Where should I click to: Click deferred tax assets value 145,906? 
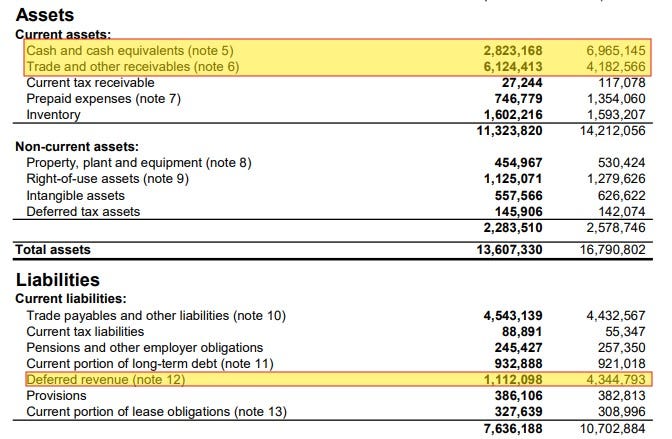519,212
